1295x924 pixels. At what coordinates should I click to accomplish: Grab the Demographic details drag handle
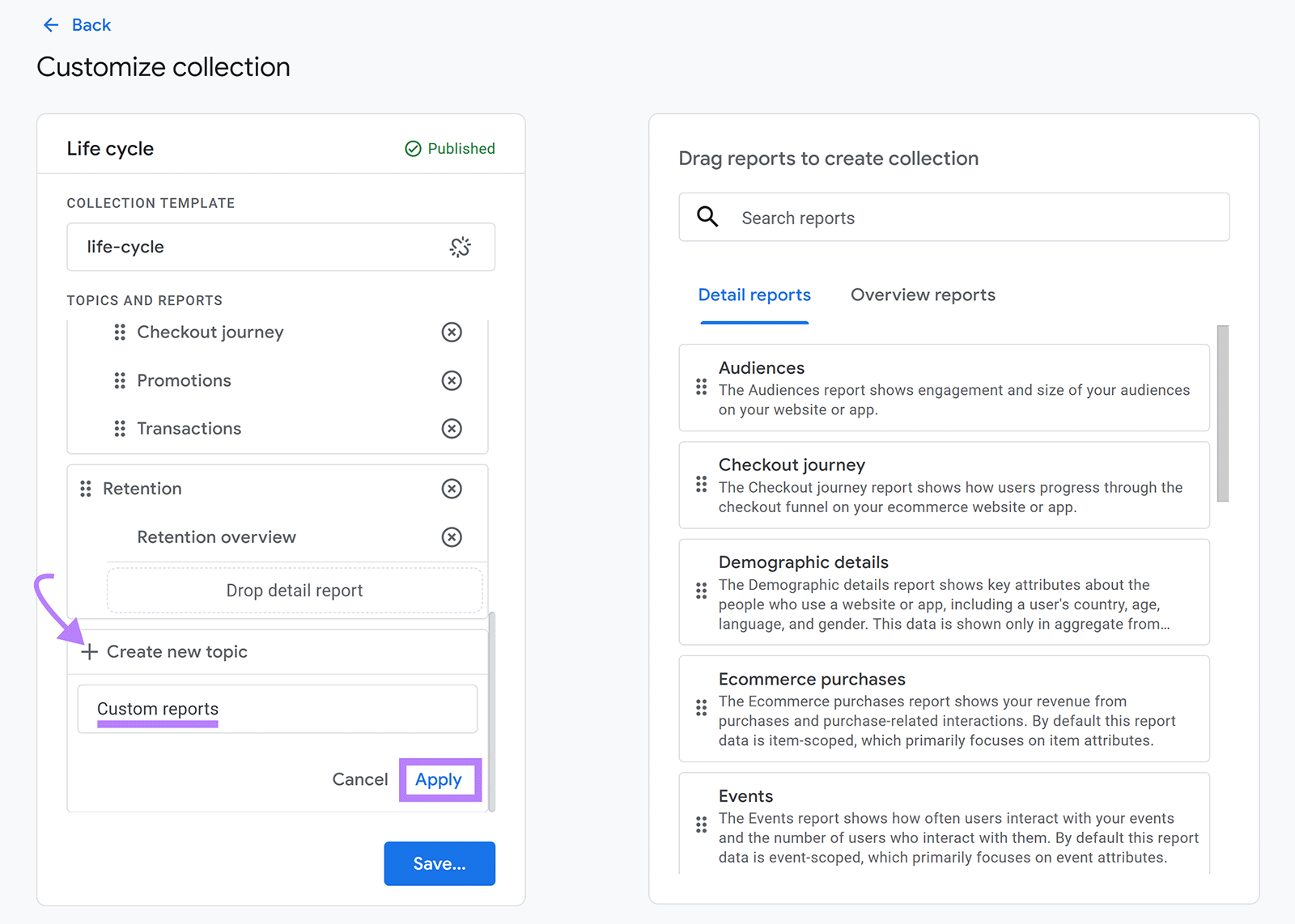tap(702, 591)
